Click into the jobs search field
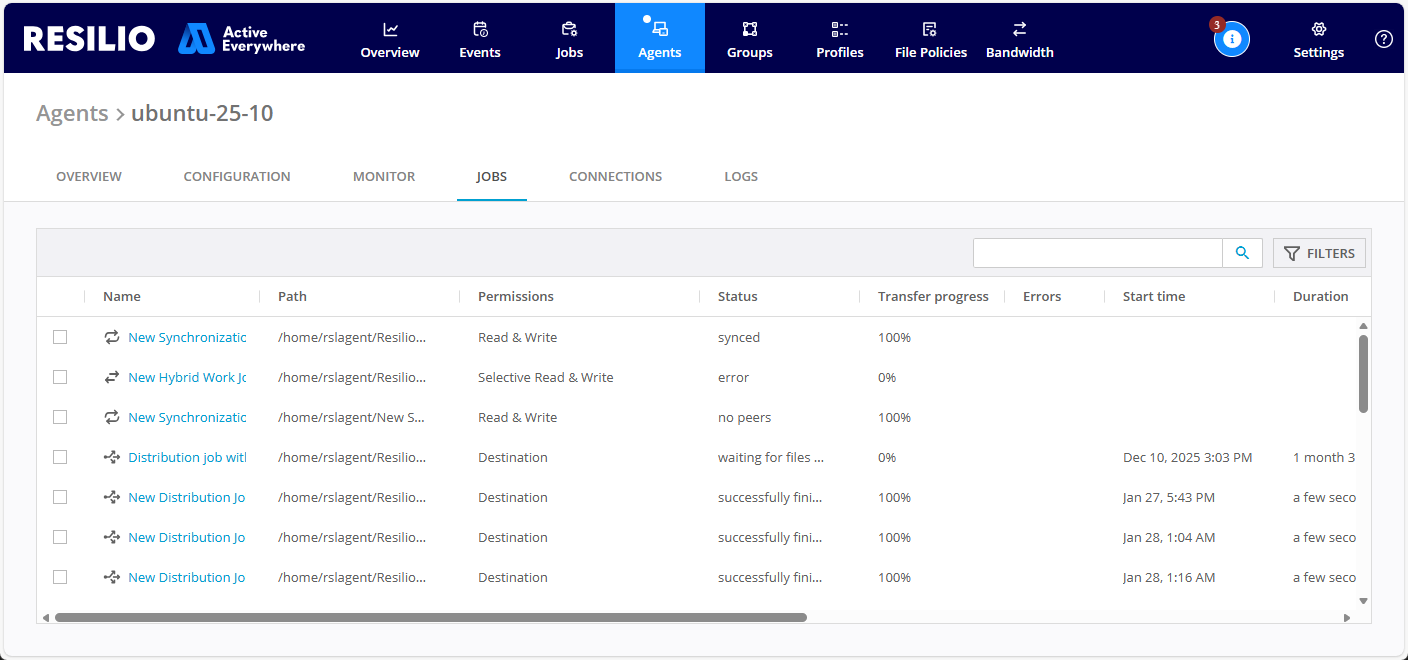 click(x=1097, y=253)
